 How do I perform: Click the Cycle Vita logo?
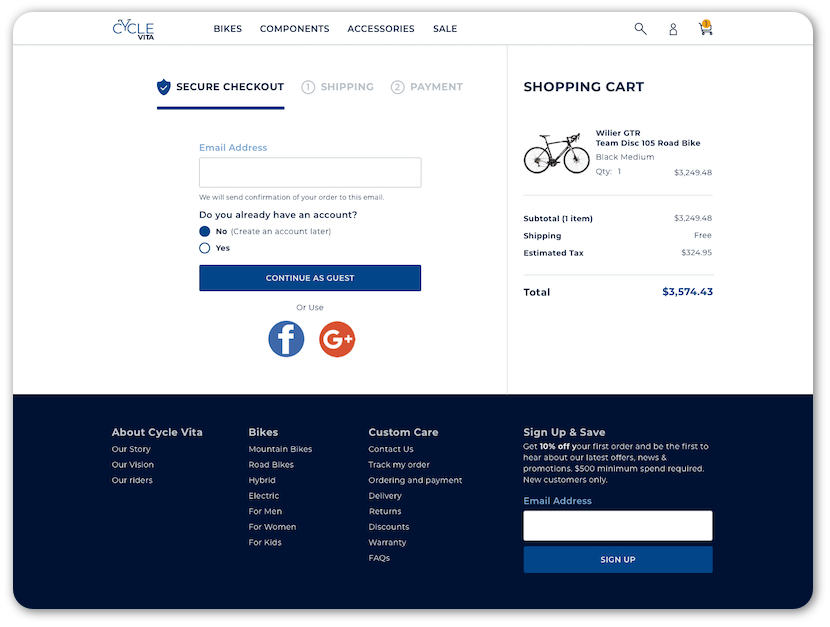[133, 28]
